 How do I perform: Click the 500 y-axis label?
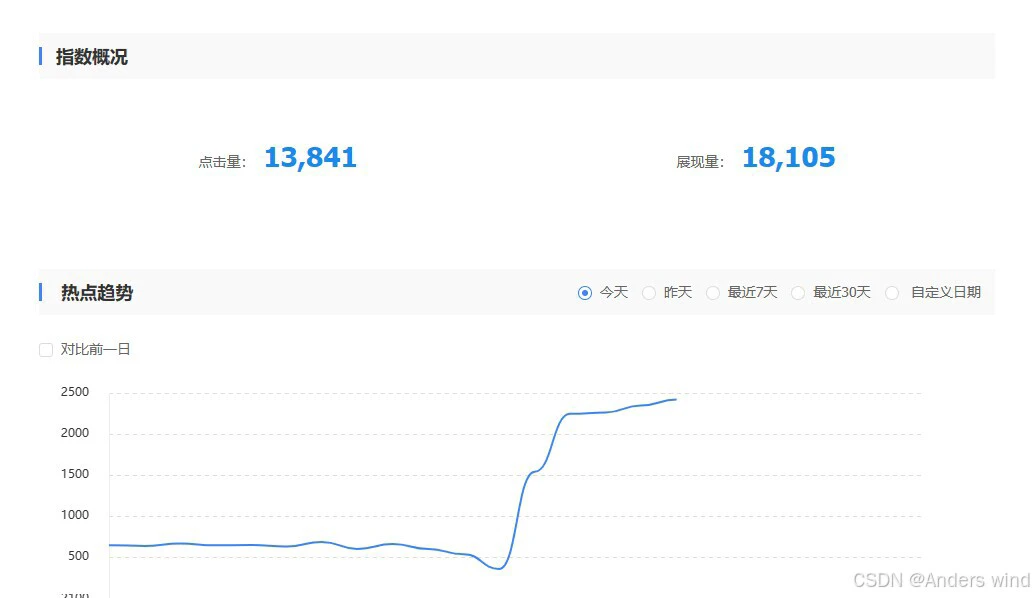coord(78,556)
